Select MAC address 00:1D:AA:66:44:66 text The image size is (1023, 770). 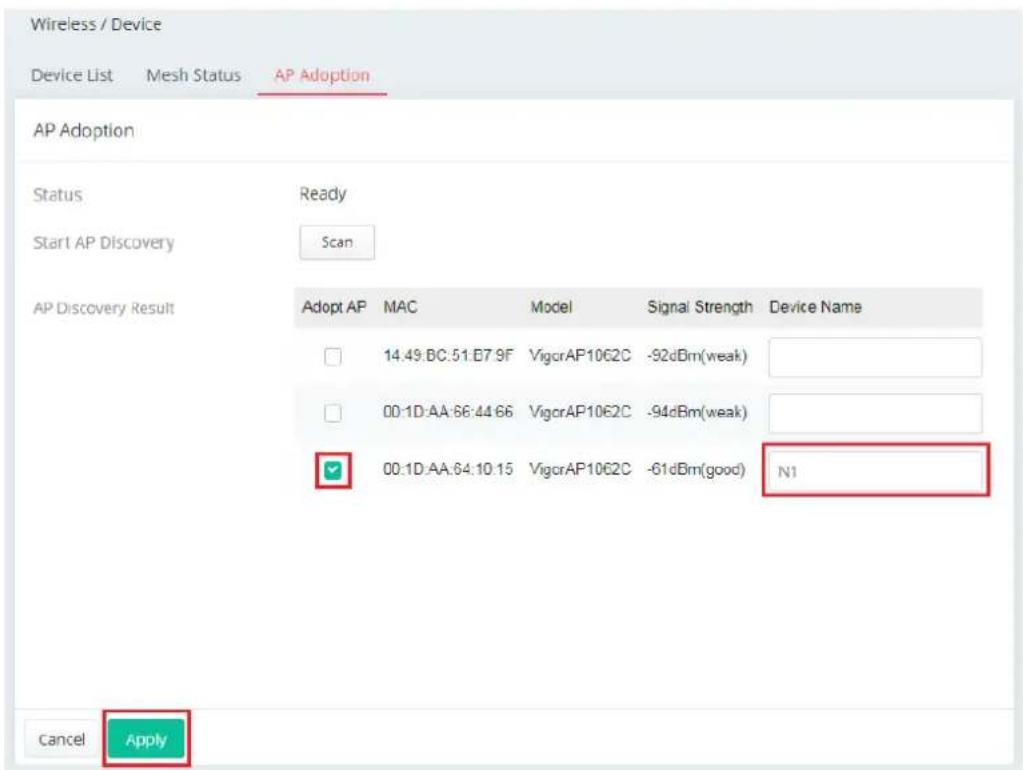[448, 412]
